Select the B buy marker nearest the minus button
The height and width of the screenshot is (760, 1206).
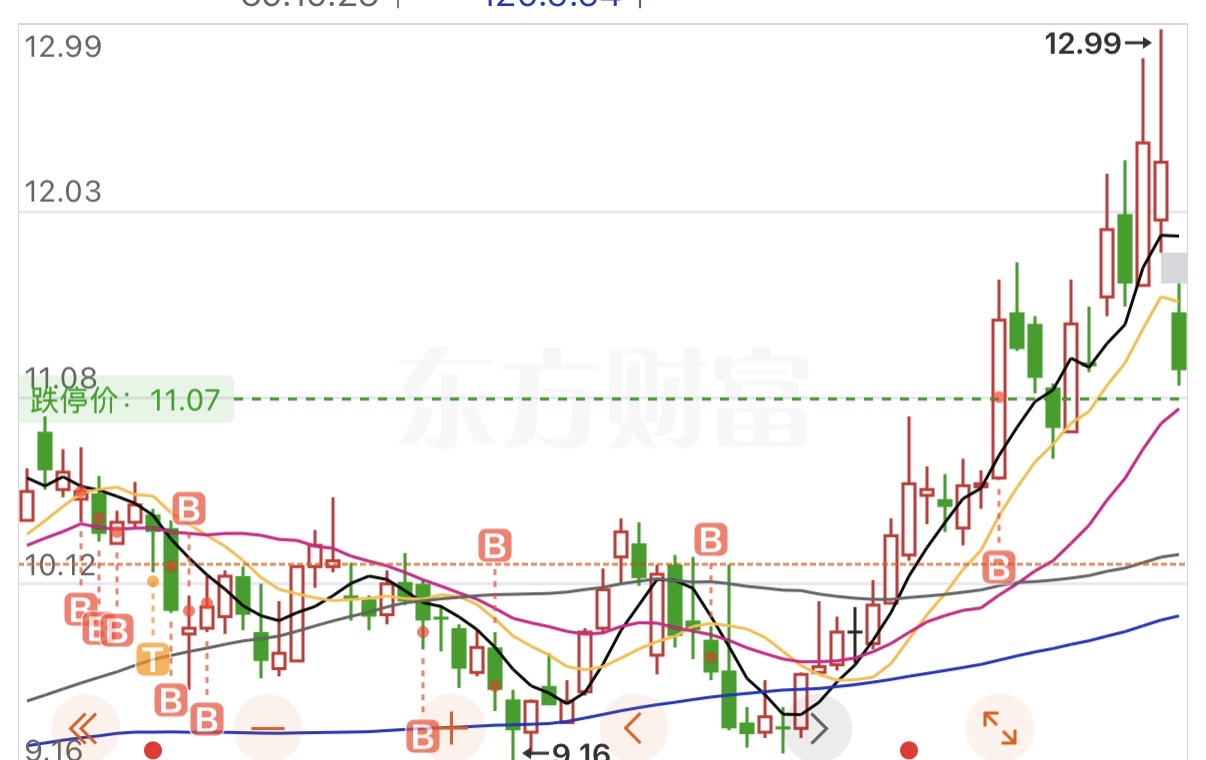pyautogui.click(x=206, y=718)
